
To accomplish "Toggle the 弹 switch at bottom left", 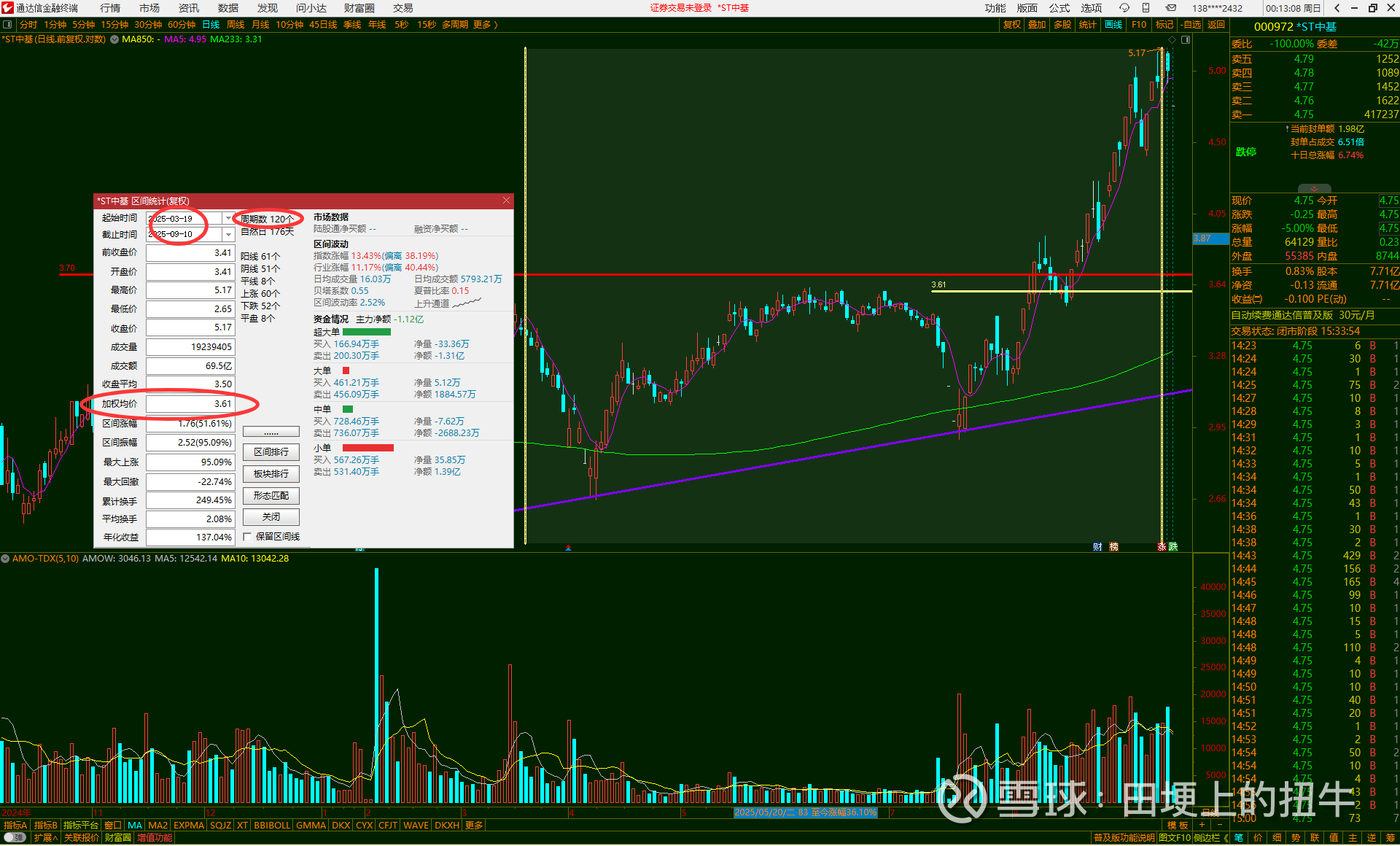I will (15, 838).
